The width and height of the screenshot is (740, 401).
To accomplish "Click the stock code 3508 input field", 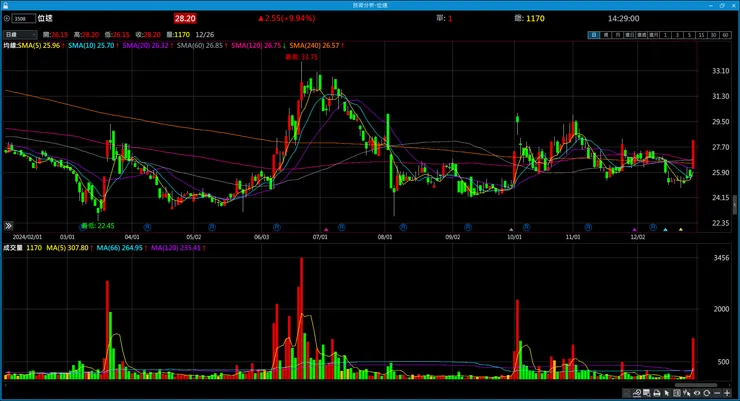I will coord(24,18).
